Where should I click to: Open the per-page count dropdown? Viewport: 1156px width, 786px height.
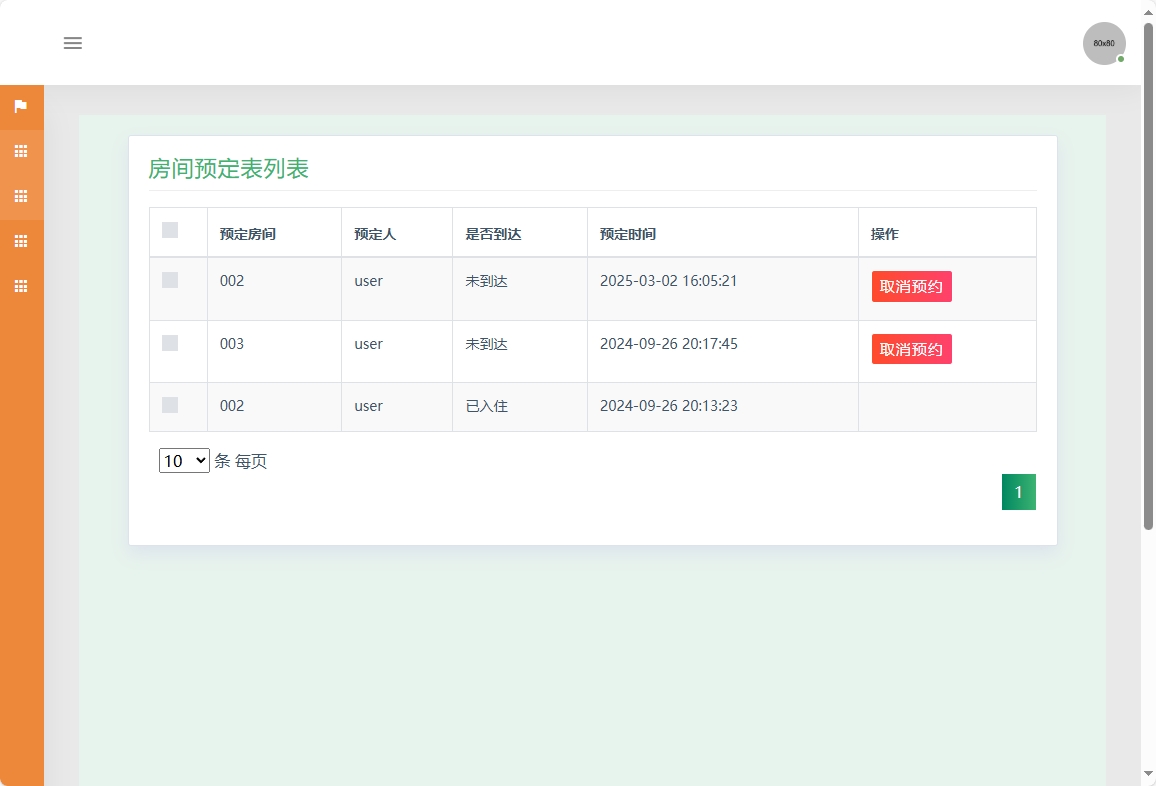click(183, 460)
